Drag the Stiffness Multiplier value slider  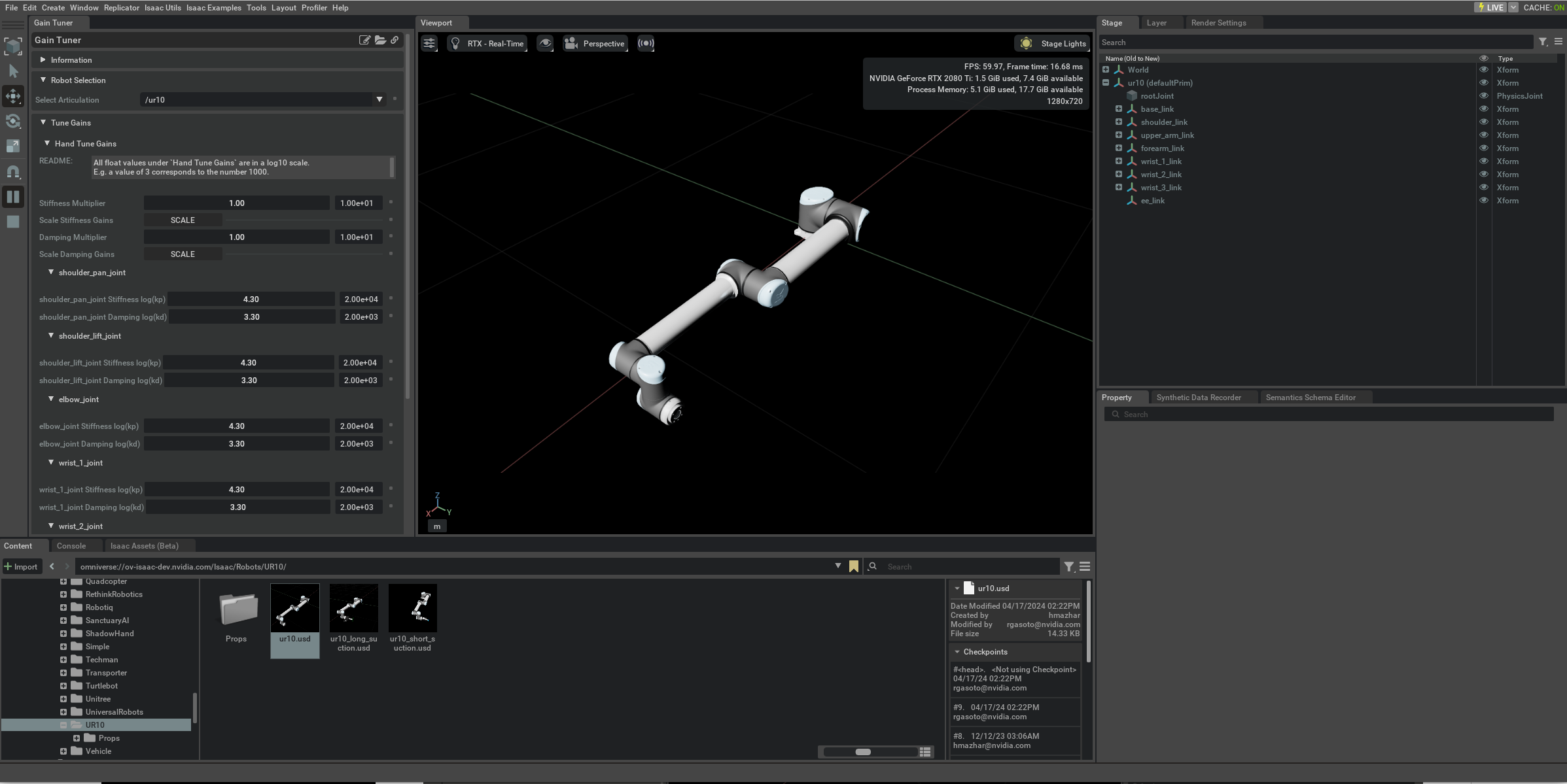(237, 202)
